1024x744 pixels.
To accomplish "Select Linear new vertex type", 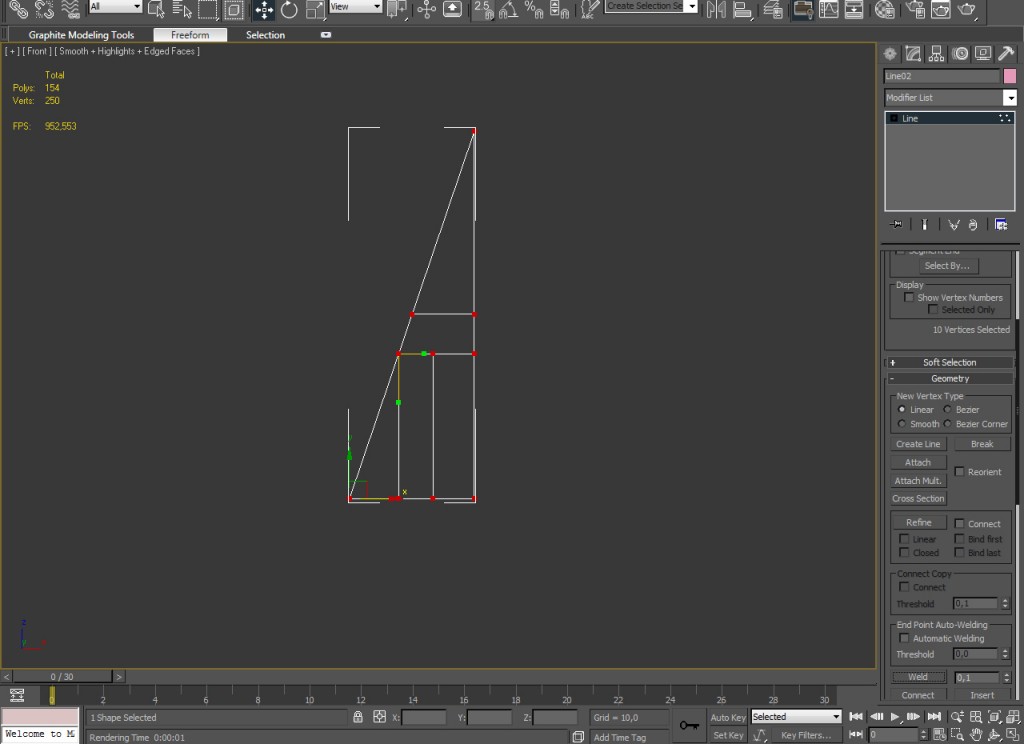I will point(902,410).
